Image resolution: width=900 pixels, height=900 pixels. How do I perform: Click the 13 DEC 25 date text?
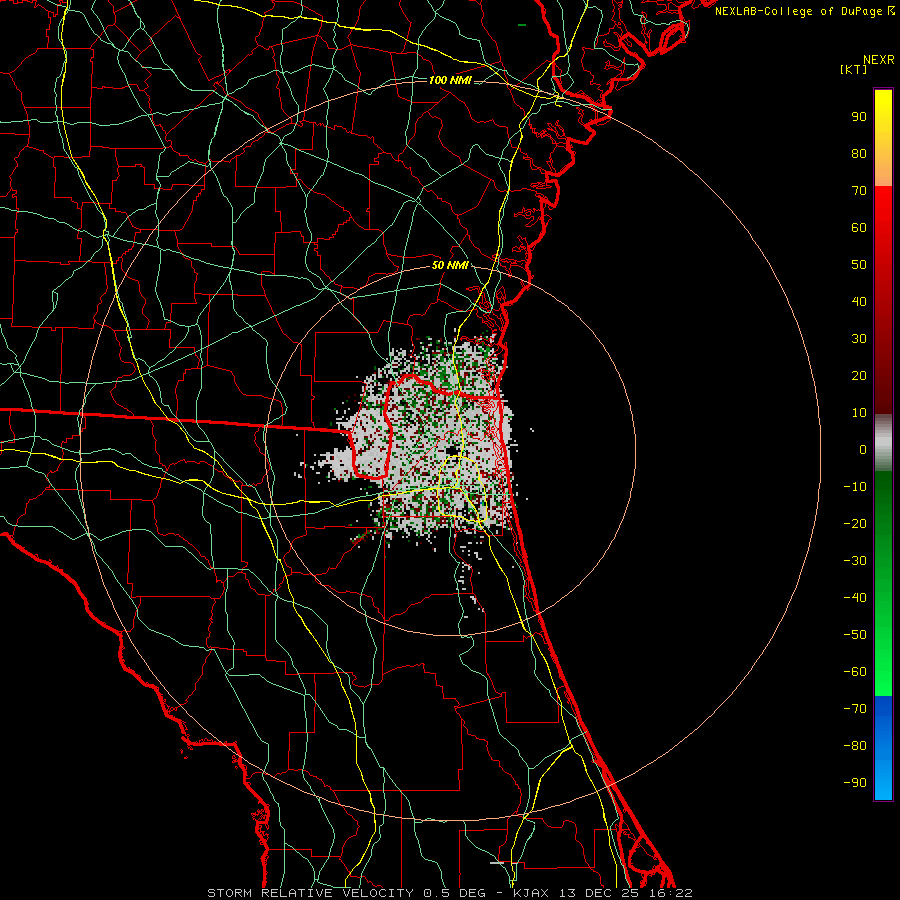pyautogui.click(x=600, y=893)
